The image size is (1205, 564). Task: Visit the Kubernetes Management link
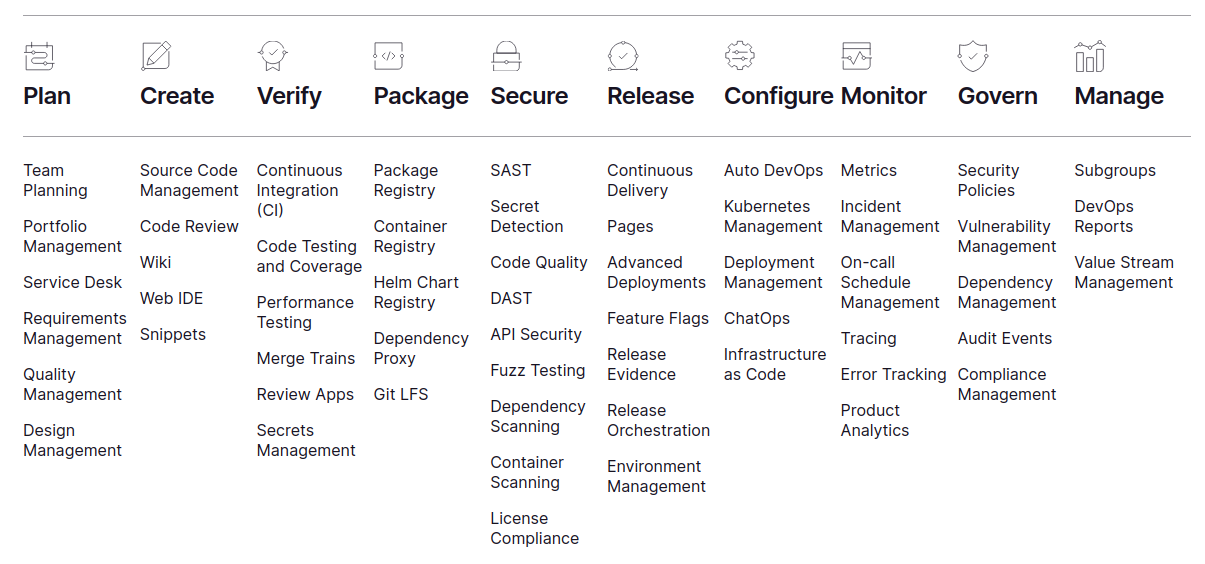(x=773, y=216)
